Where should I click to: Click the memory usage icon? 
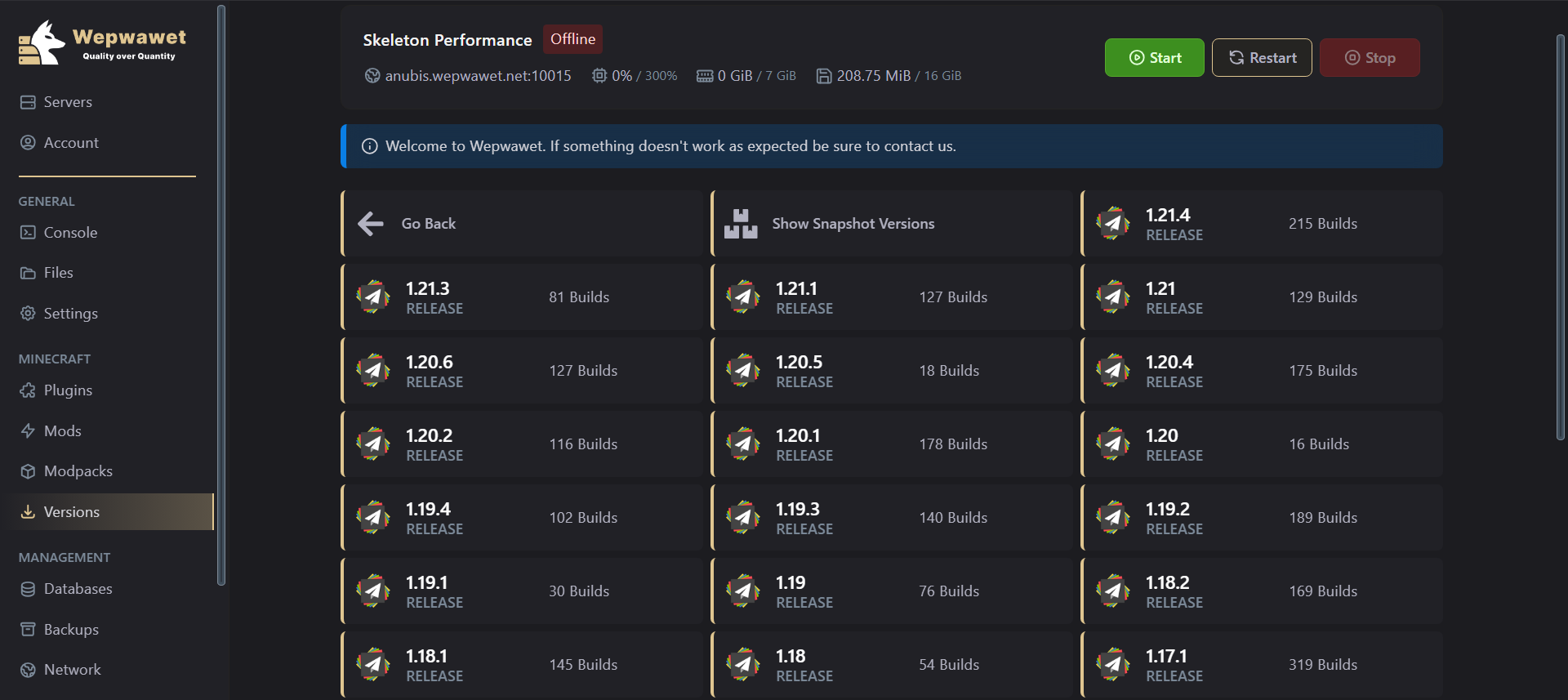pyautogui.click(x=705, y=76)
